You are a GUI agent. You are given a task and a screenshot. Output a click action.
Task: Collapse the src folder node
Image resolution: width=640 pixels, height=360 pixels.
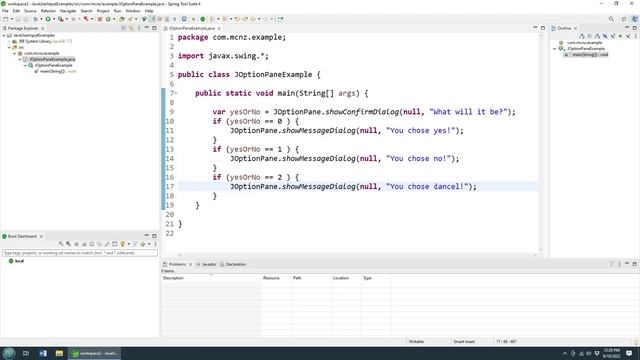pyautogui.click(x=9, y=47)
